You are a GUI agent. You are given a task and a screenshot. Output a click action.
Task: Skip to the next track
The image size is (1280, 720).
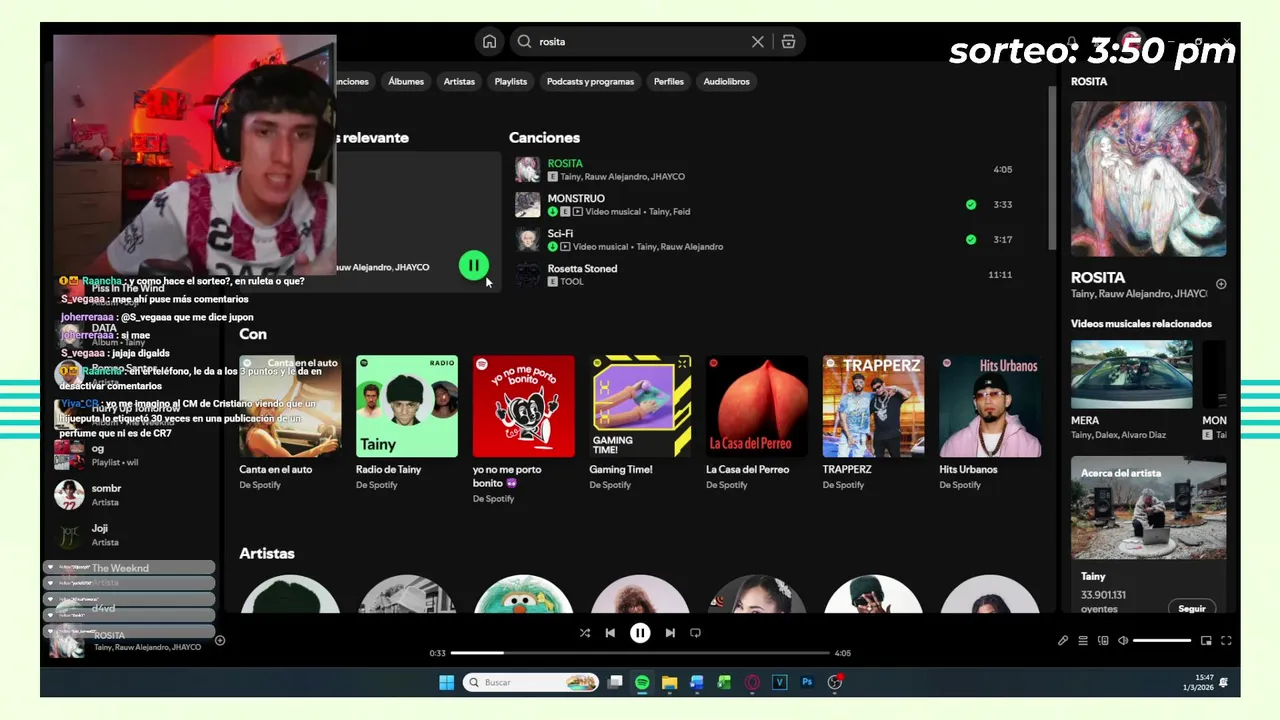[x=670, y=633]
